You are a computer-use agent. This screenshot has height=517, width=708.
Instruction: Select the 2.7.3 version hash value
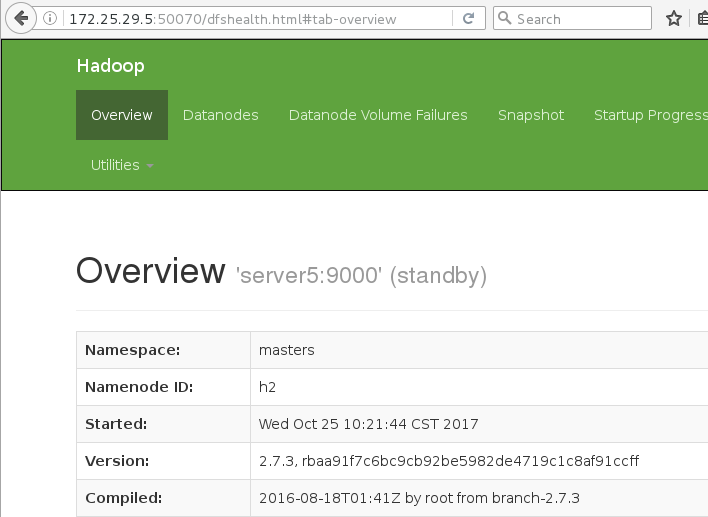click(x=449, y=461)
